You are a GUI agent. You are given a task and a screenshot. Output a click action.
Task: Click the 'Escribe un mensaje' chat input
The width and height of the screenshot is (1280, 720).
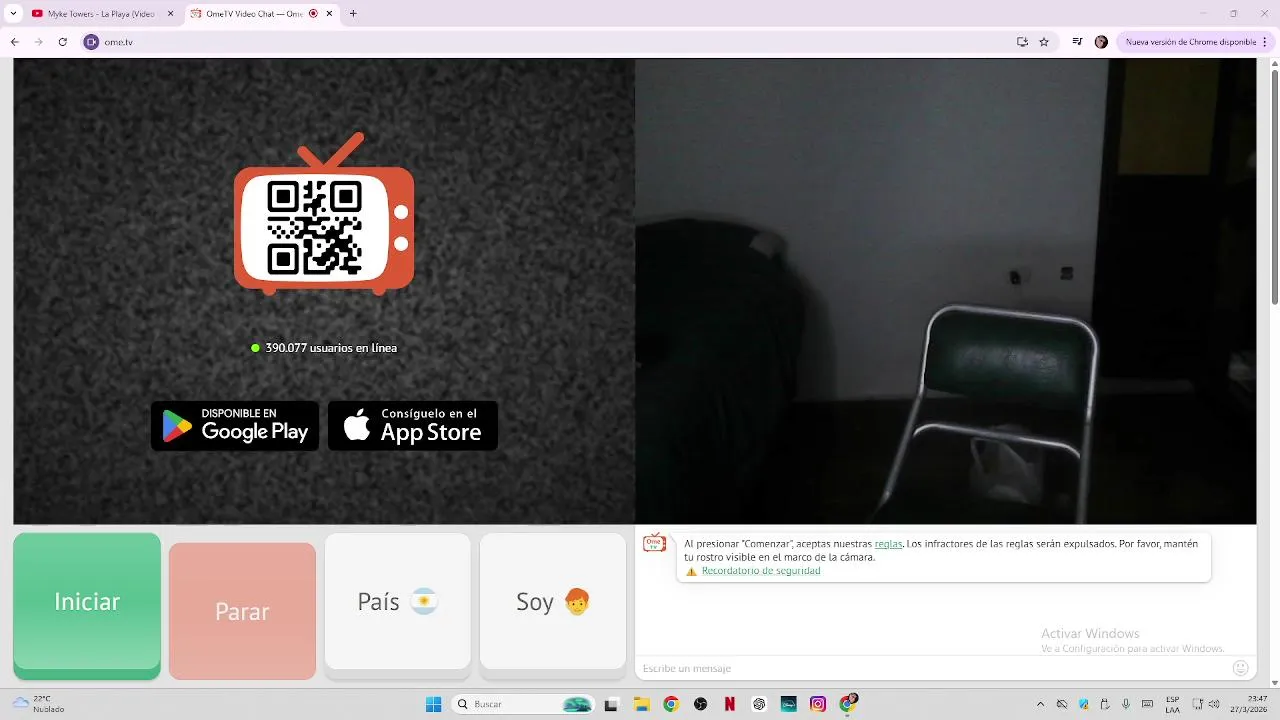pos(930,668)
